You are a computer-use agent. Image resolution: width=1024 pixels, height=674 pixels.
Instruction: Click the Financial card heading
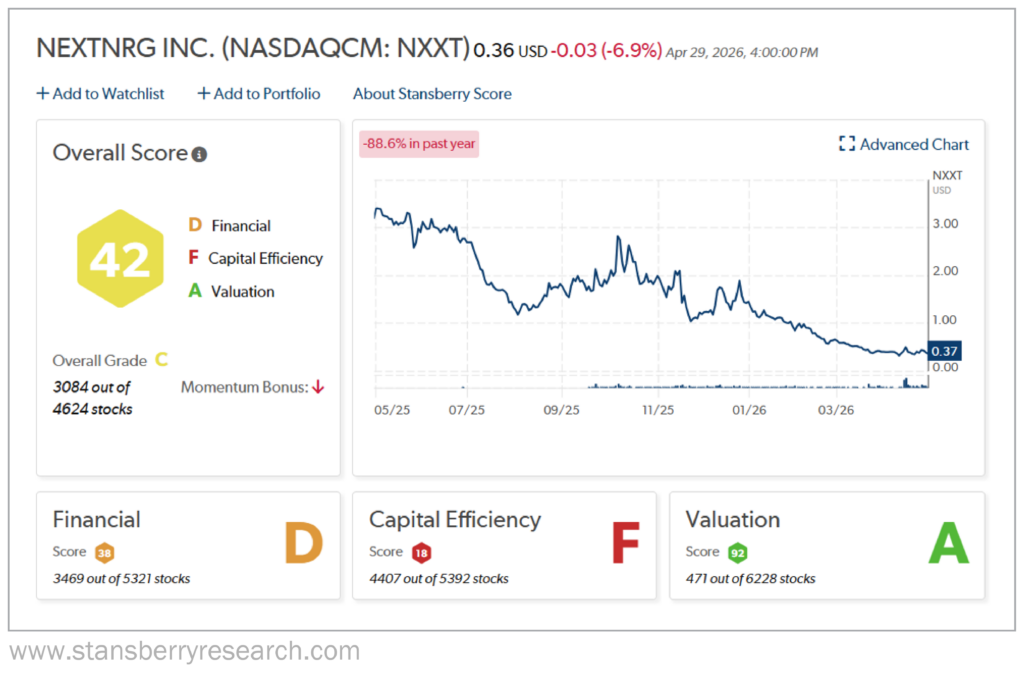pos(97,520)
